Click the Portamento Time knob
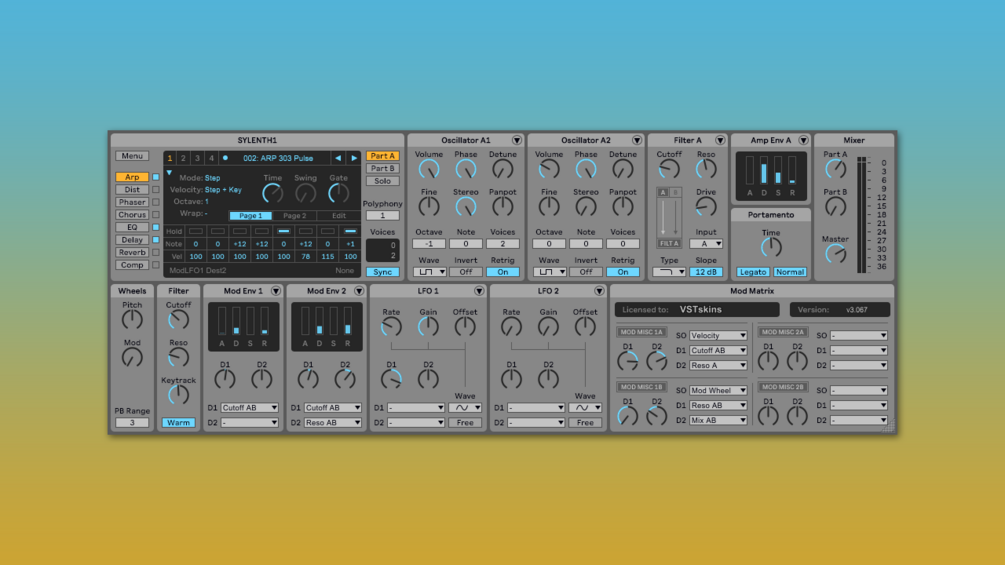 771,247
